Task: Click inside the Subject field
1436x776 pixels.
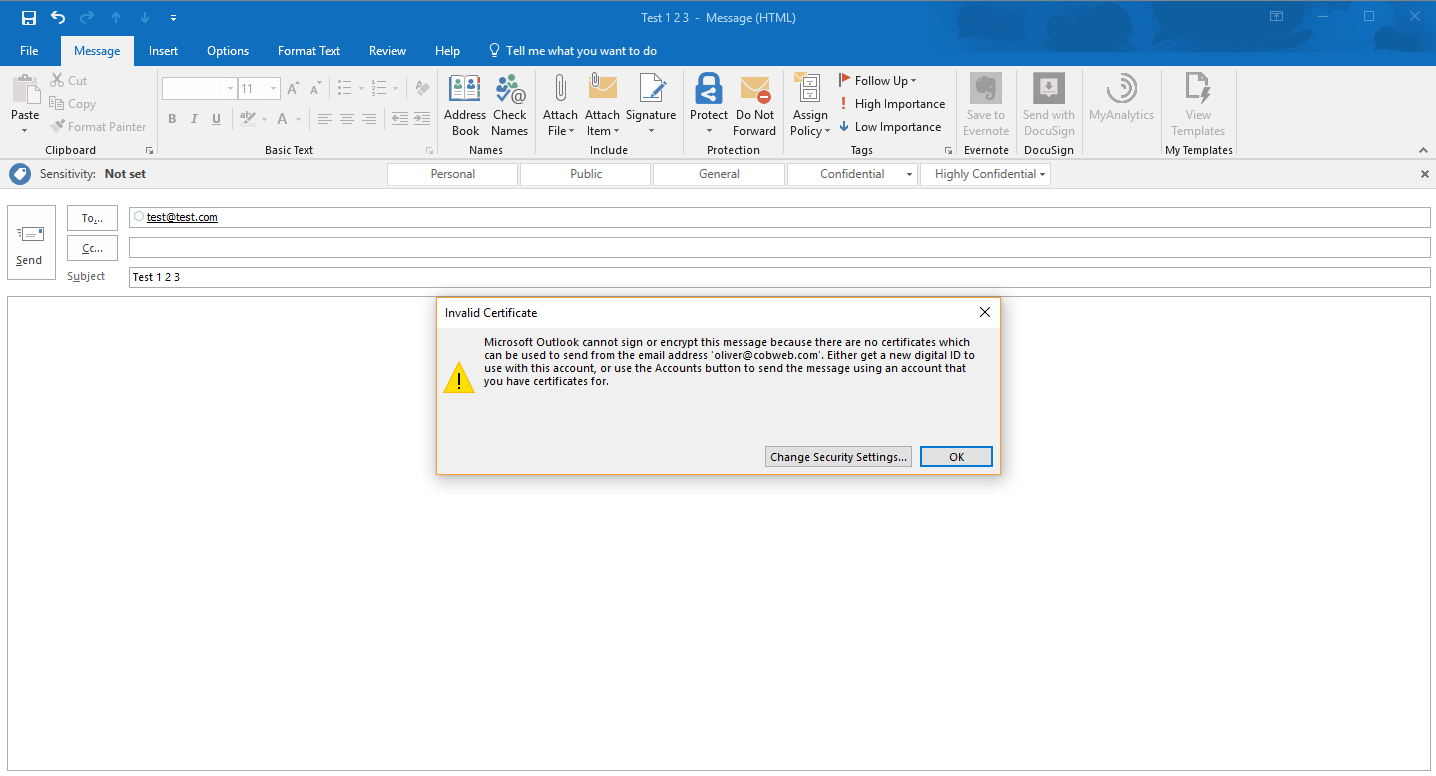Action: pyautogui.click(x=400, y=276)
